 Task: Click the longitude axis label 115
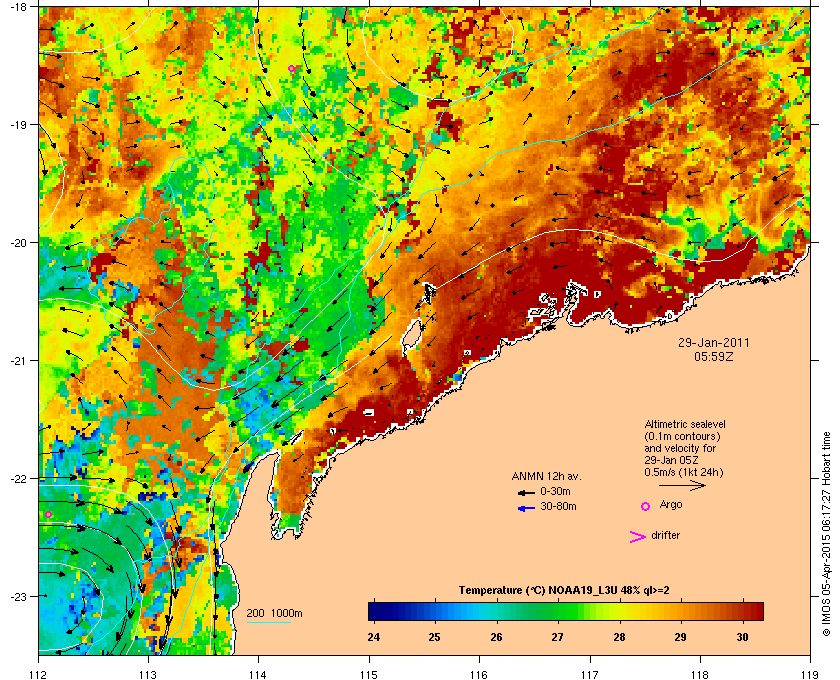[x=369, y=675]
